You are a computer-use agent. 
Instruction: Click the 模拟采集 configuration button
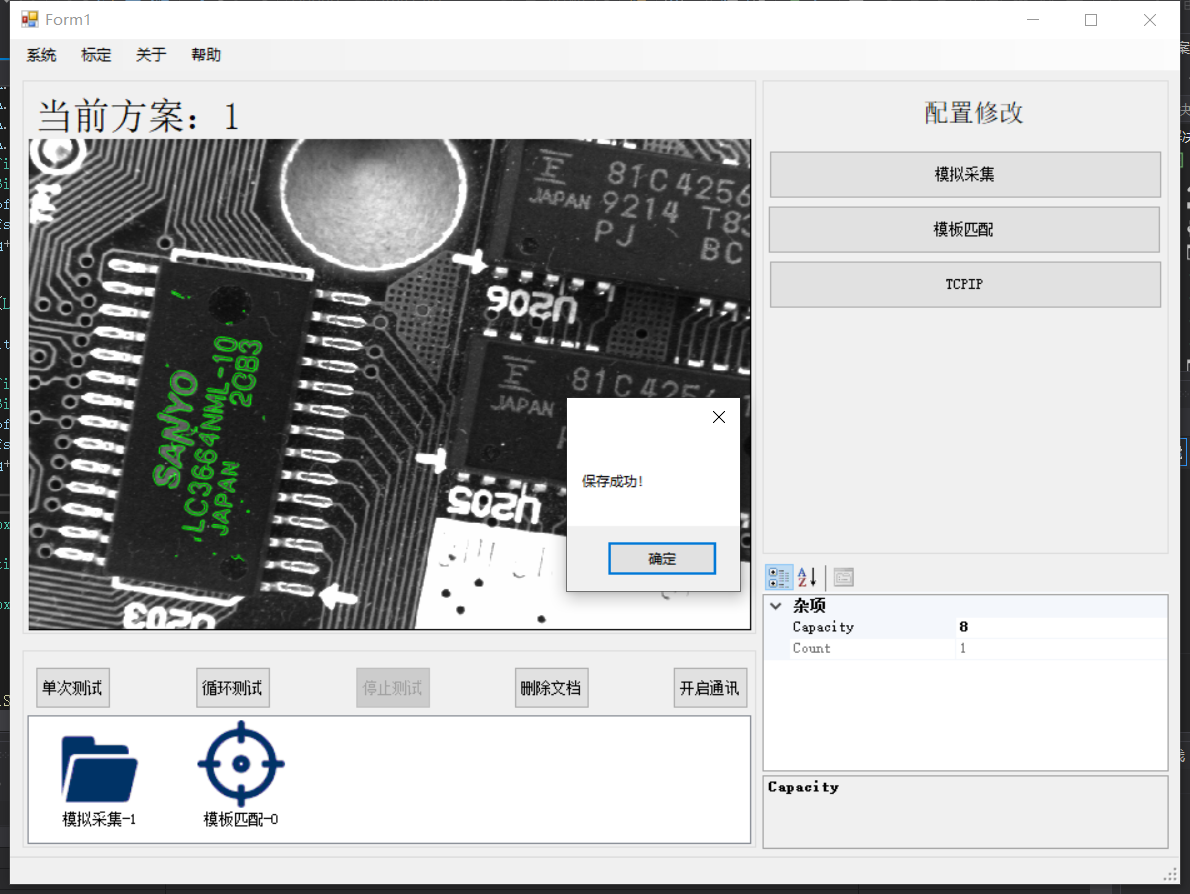coord(965,175)
